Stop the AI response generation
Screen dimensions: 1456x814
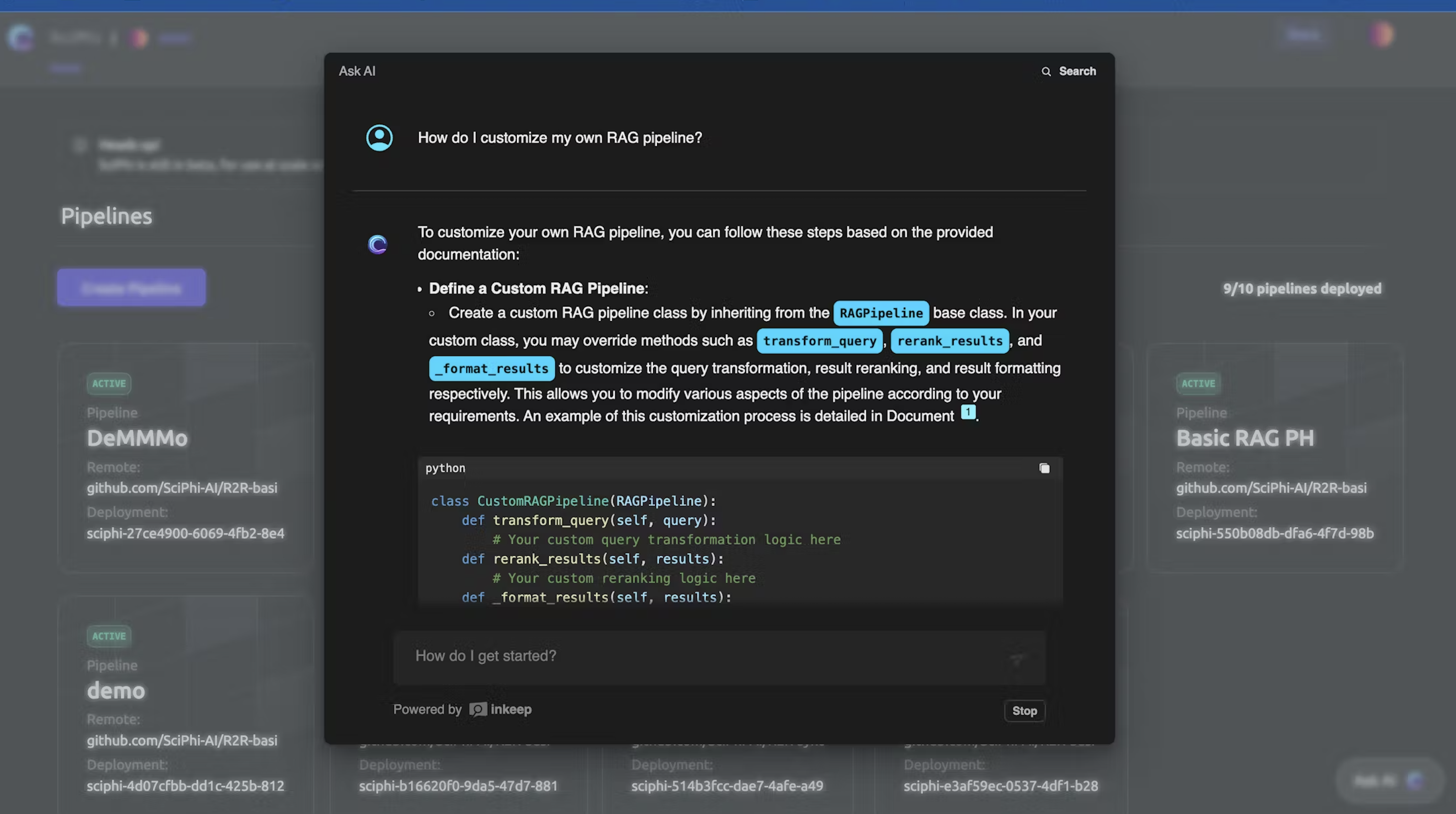point(1024,711)
